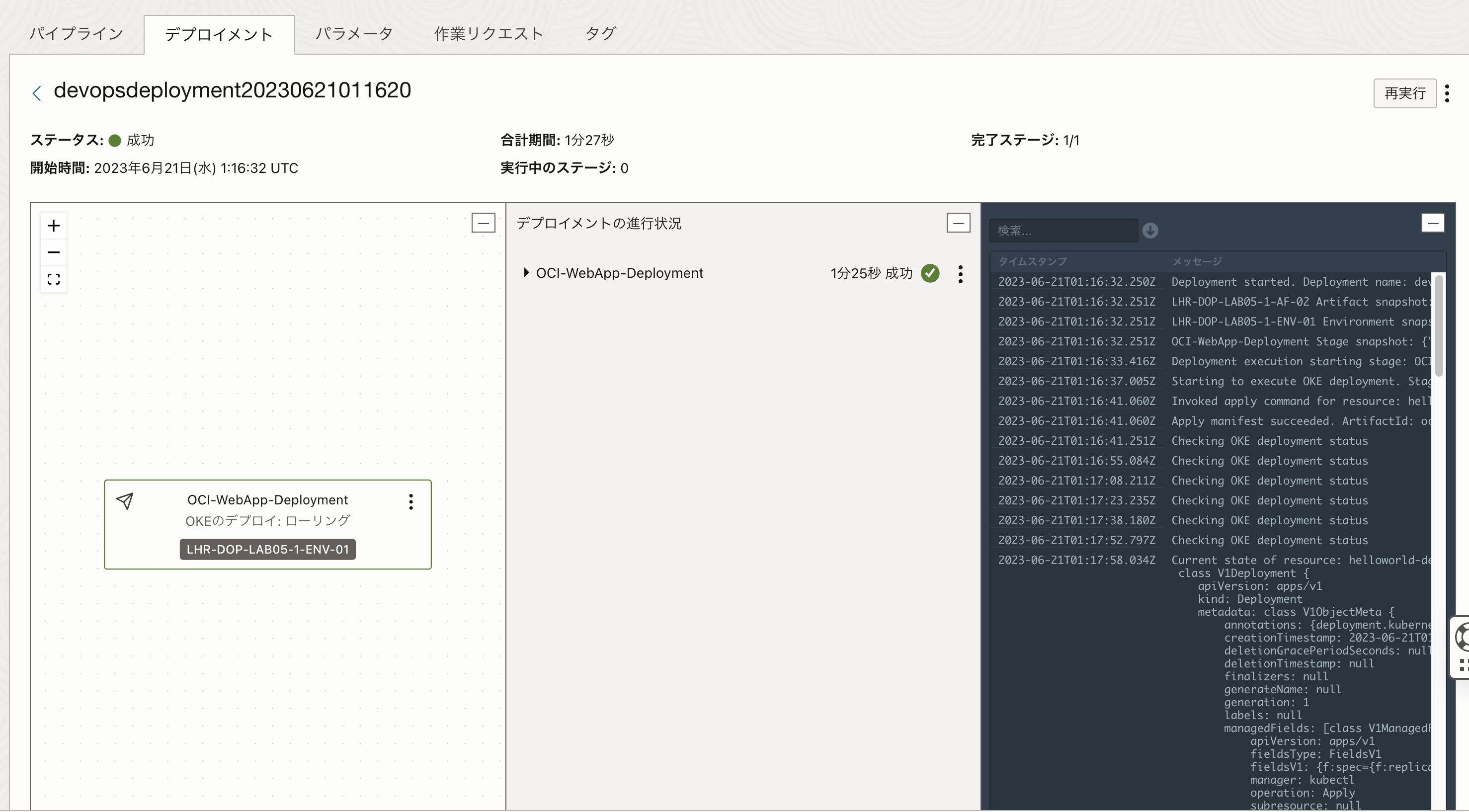Collapse the pipeline diagram panel
Screen dimensions: 1469x812
[484, 223]
